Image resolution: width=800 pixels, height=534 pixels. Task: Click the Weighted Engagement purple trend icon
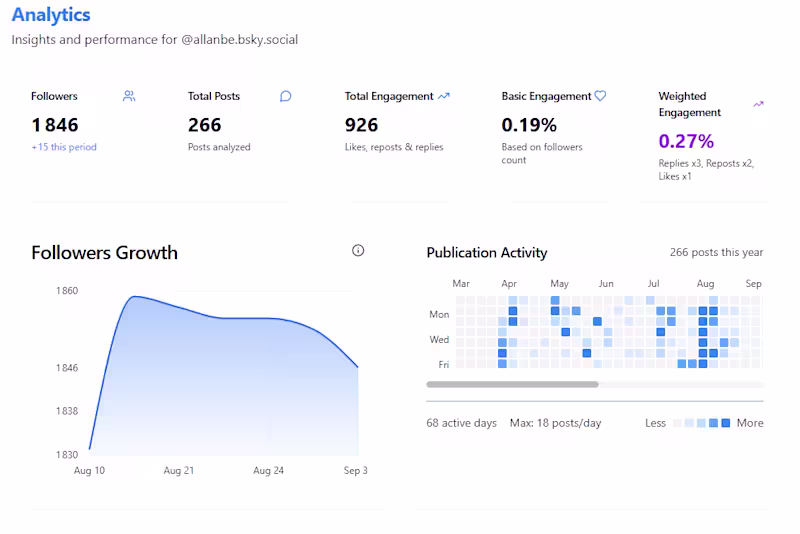click(758, 104)
